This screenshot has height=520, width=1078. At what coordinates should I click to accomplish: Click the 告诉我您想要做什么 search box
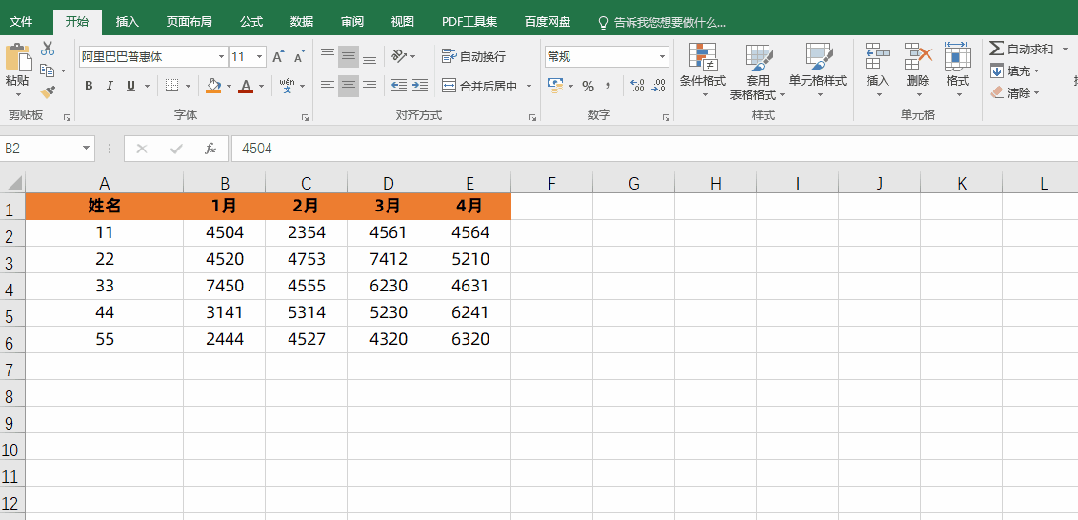663,23
